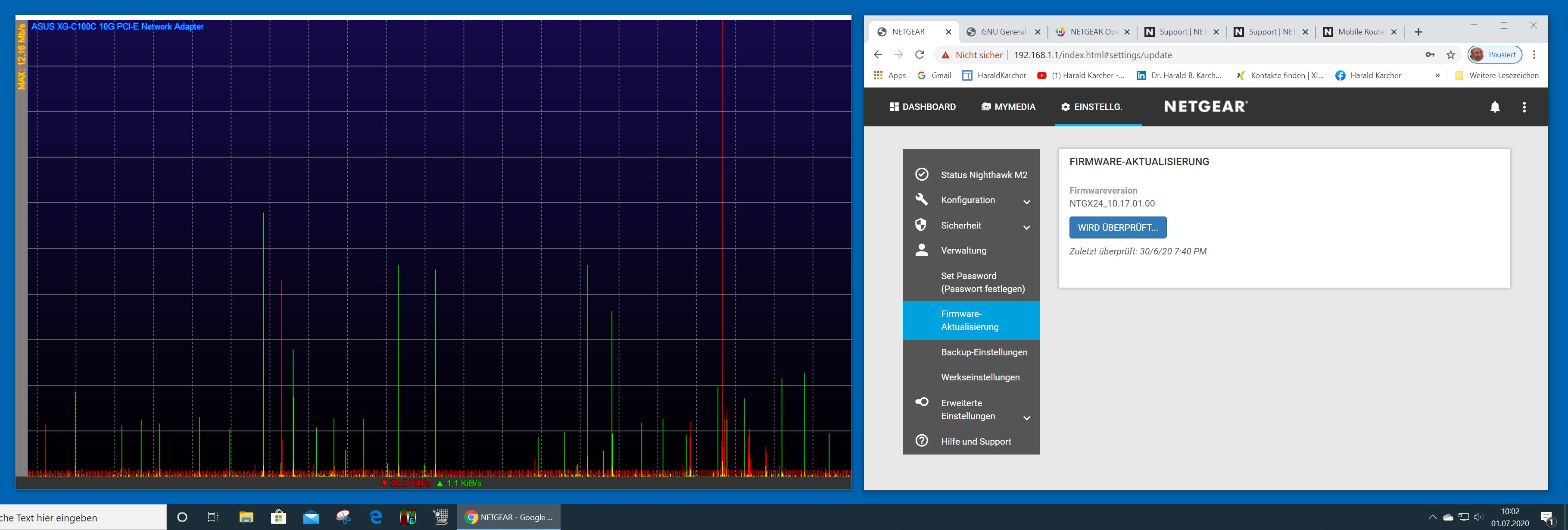The height and width of the screenshot is (530, 1568).
Task: Click the bookmark star icon
Action: pyautogui.click(x=1450, y=55)
